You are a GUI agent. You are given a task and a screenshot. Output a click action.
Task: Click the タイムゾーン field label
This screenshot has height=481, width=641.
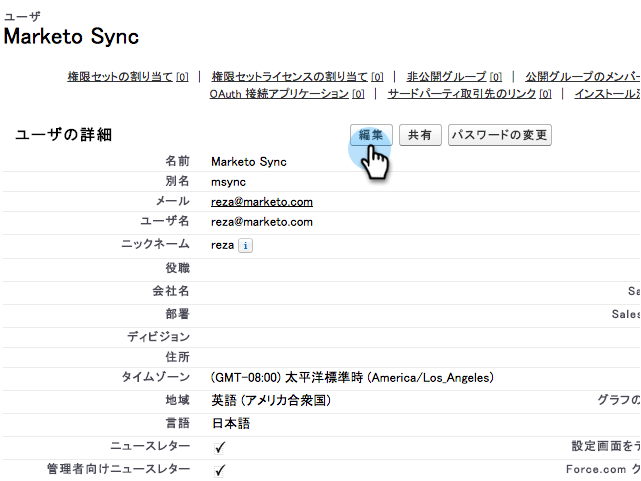[156, 377]
